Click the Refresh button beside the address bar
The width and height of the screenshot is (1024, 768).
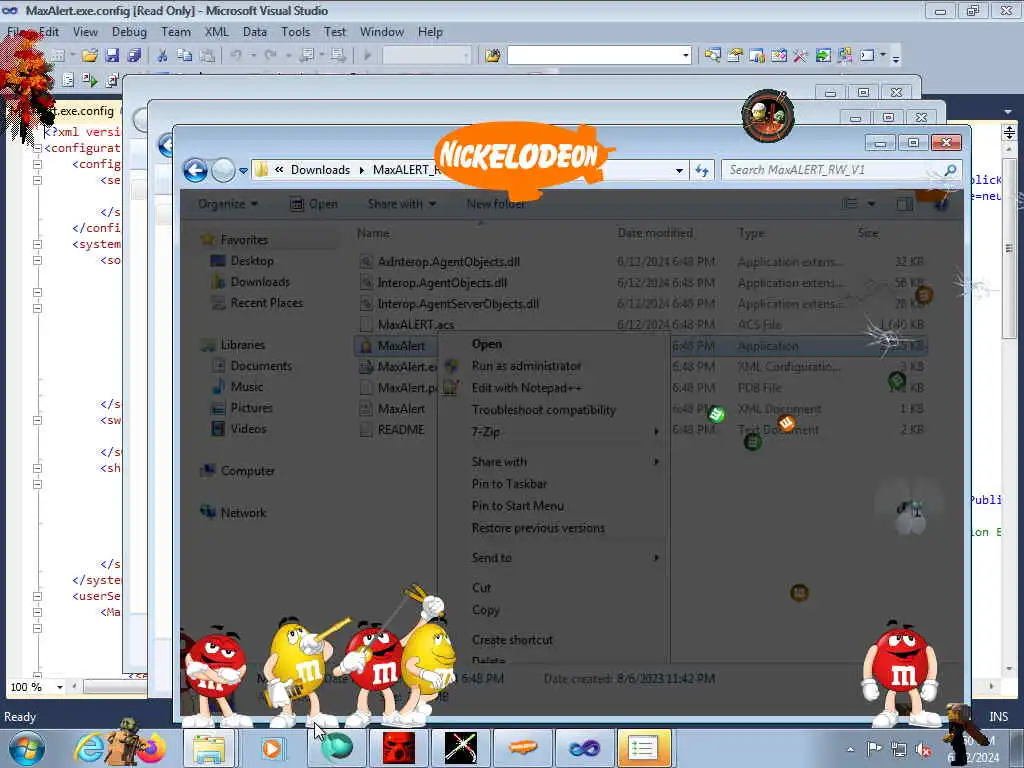click(702, 170)
